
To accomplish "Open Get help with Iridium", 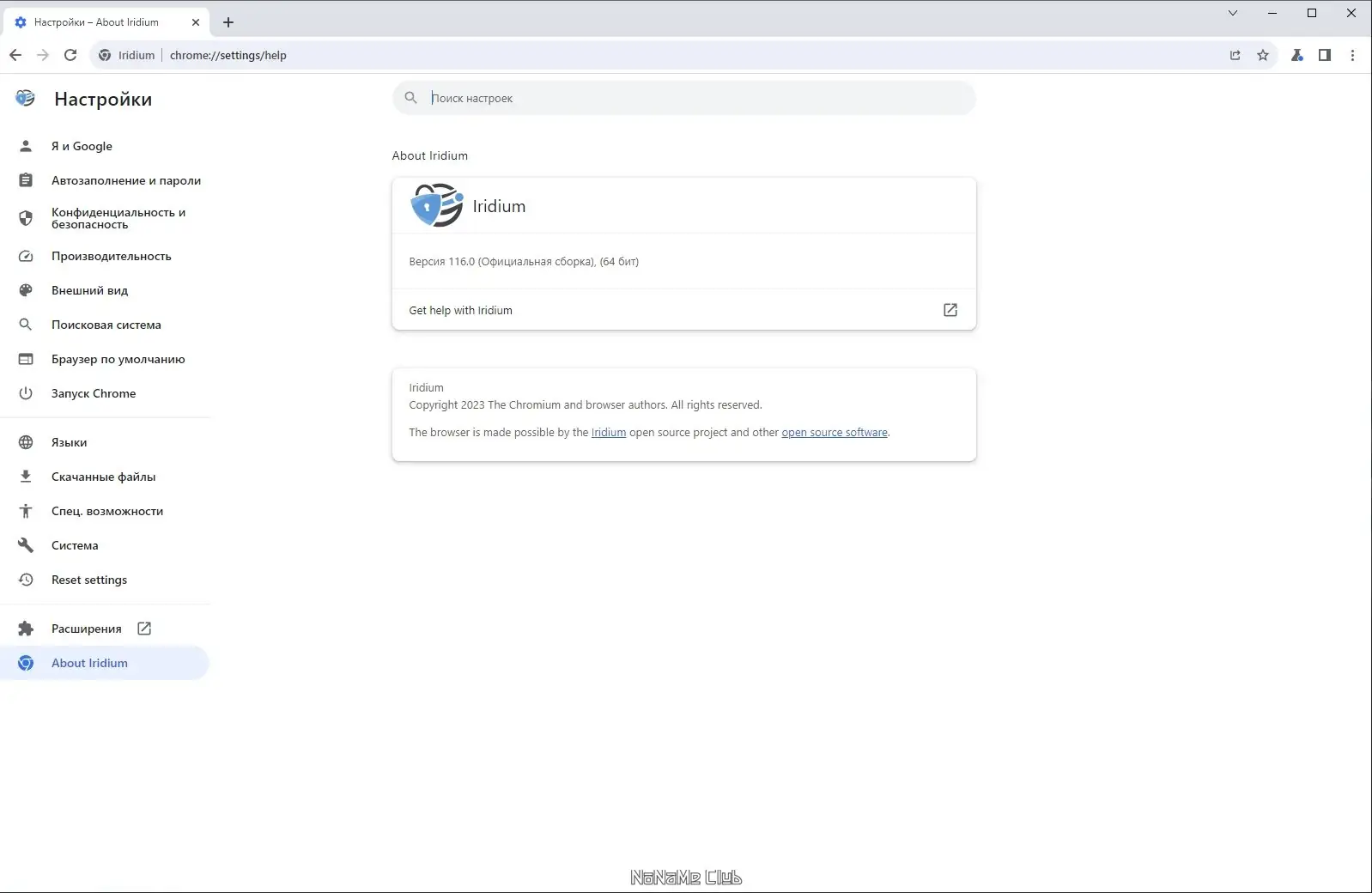I will tap(683, 310).
